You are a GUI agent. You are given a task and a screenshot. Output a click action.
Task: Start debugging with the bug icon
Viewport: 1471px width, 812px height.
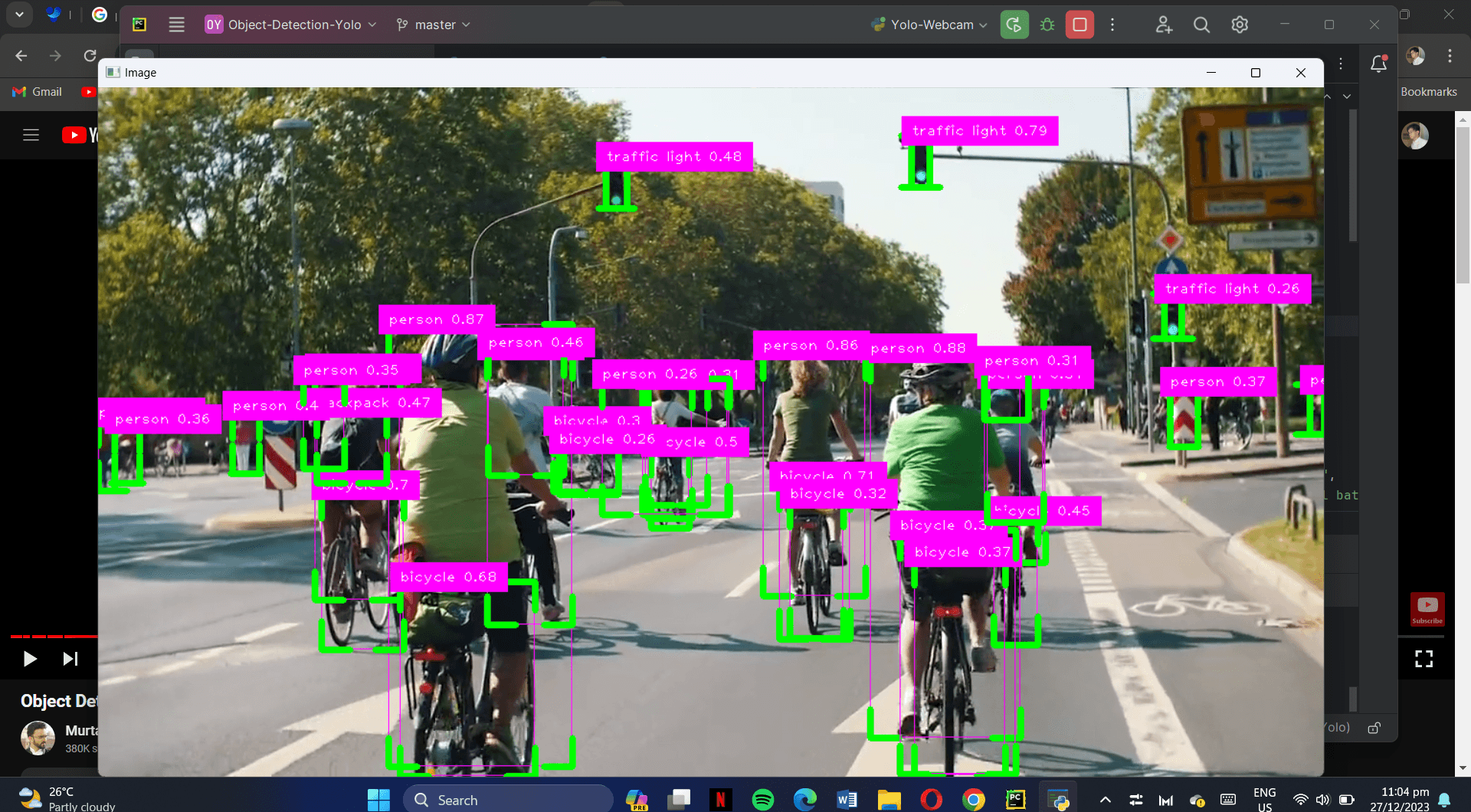point(1047,25)
